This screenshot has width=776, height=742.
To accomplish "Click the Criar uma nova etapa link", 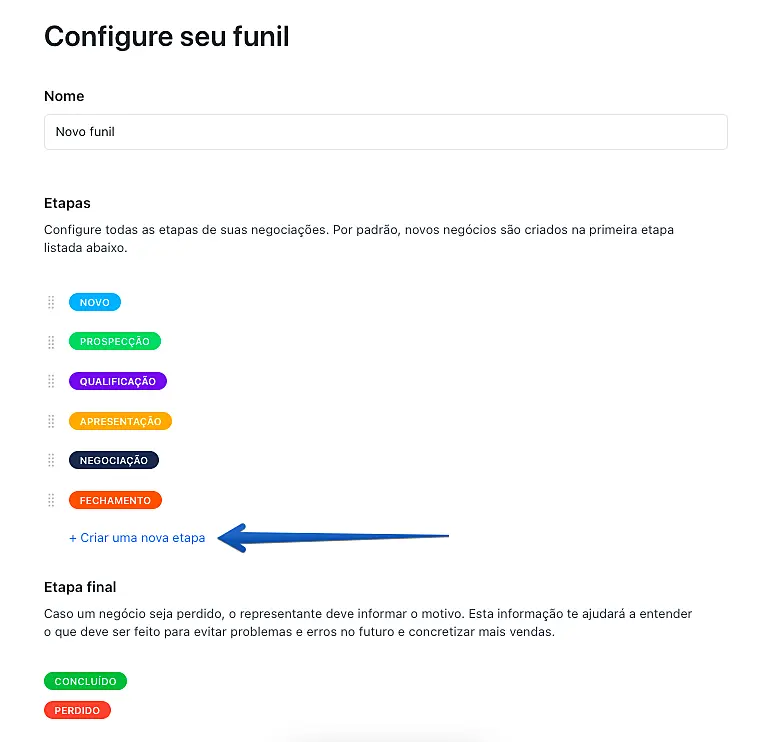I will point(137,538).
